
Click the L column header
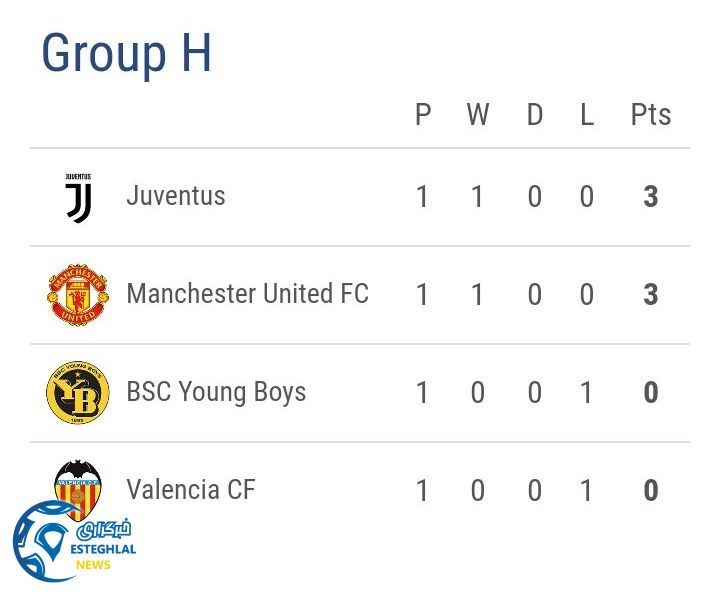(587, 115)
